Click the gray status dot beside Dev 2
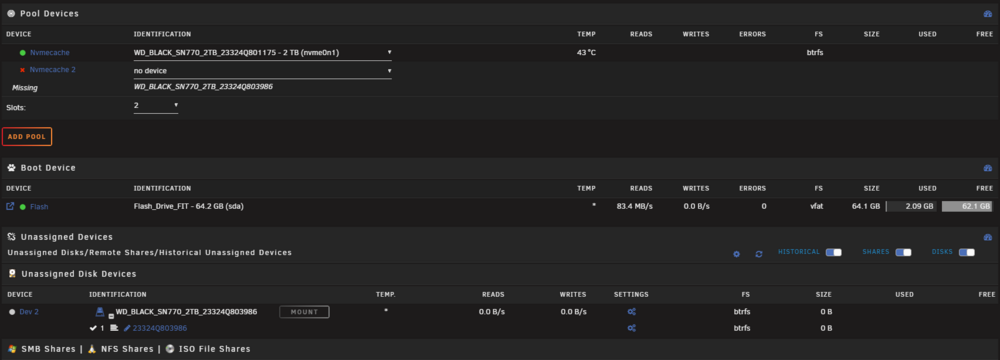 pyautogui.click(x=12, y=312)
